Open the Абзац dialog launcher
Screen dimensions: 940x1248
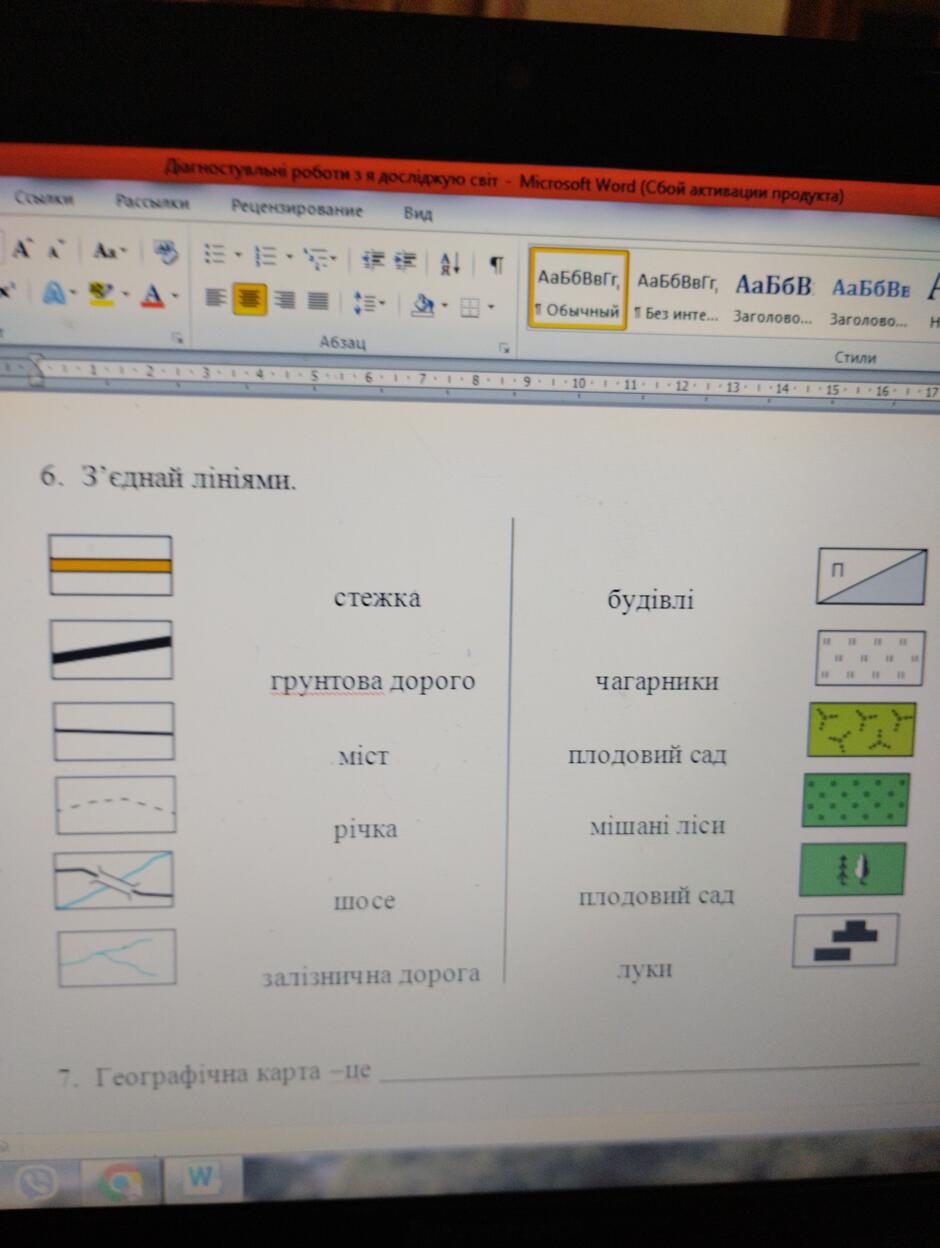504,348
